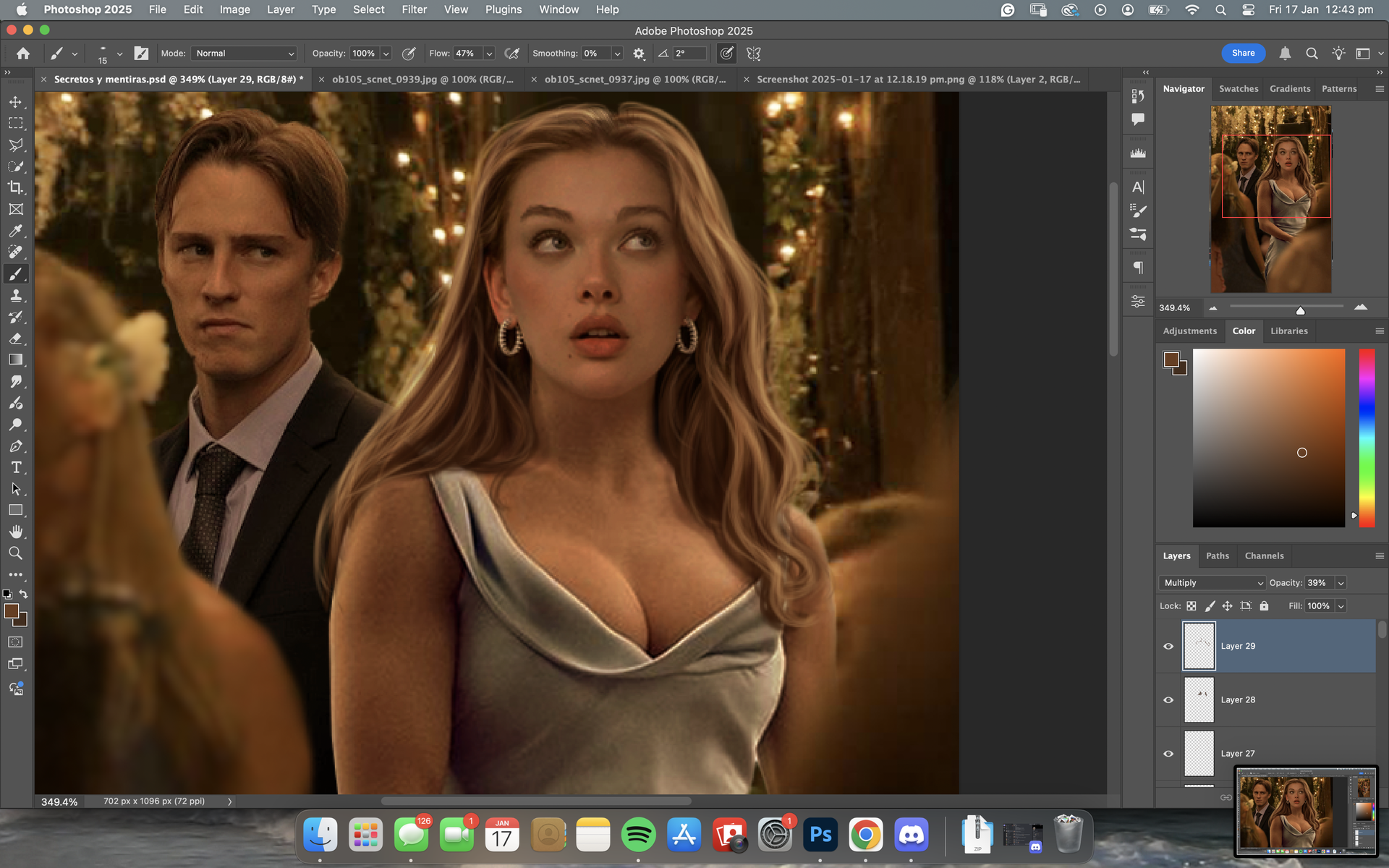
Task: Hide Layer 29 visibility eye
Action: coord(1168,646)
